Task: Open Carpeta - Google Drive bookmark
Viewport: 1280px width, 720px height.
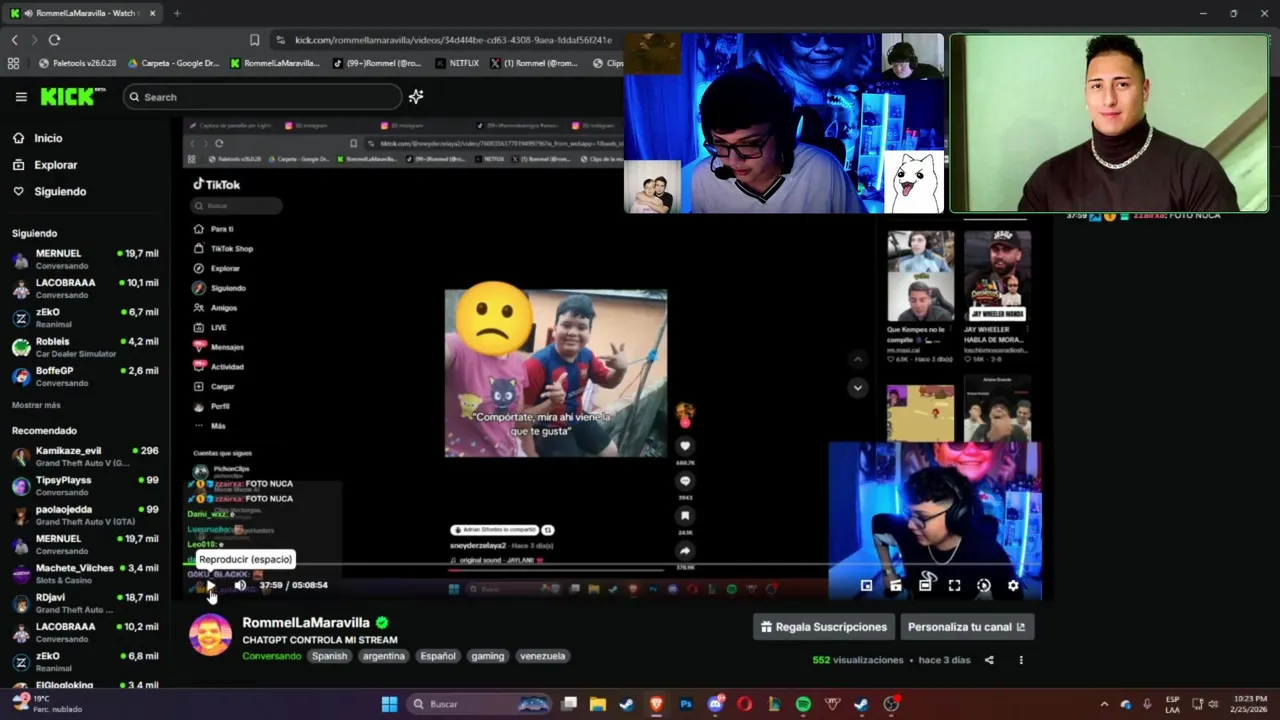Action: pyautogui.click(x=173, y=63)
